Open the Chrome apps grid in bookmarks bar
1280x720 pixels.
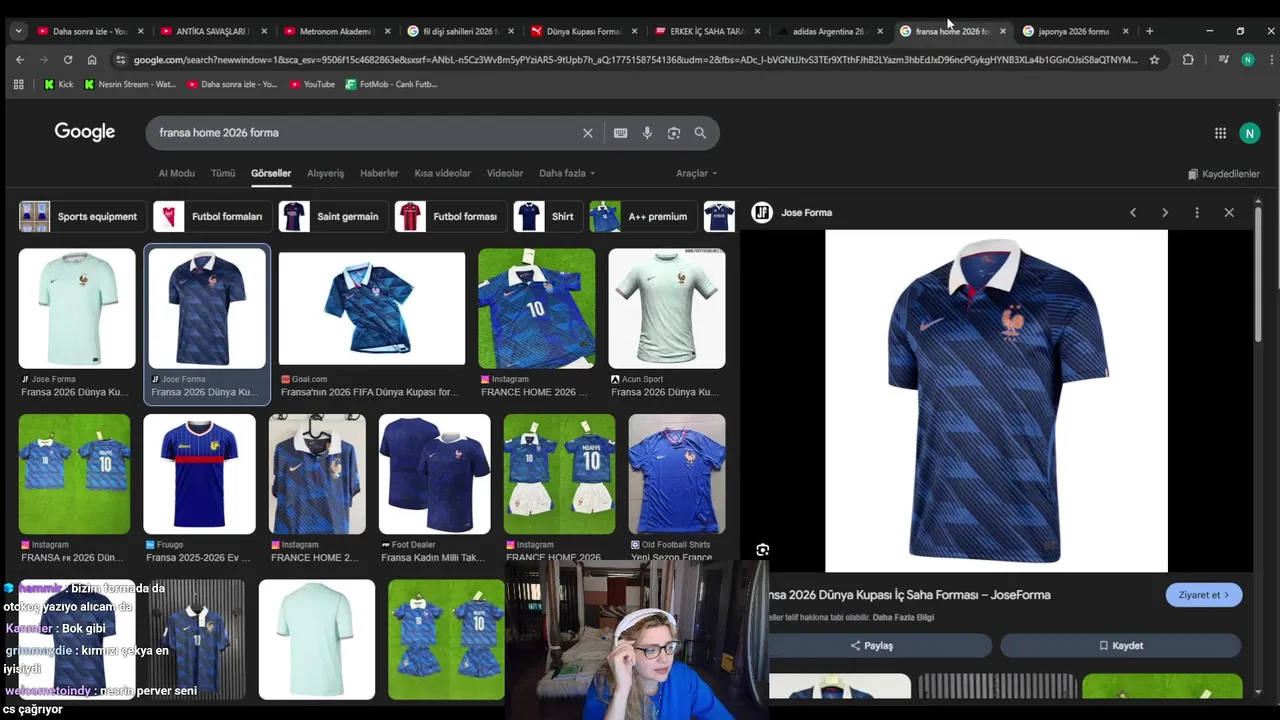pos(18,84)
